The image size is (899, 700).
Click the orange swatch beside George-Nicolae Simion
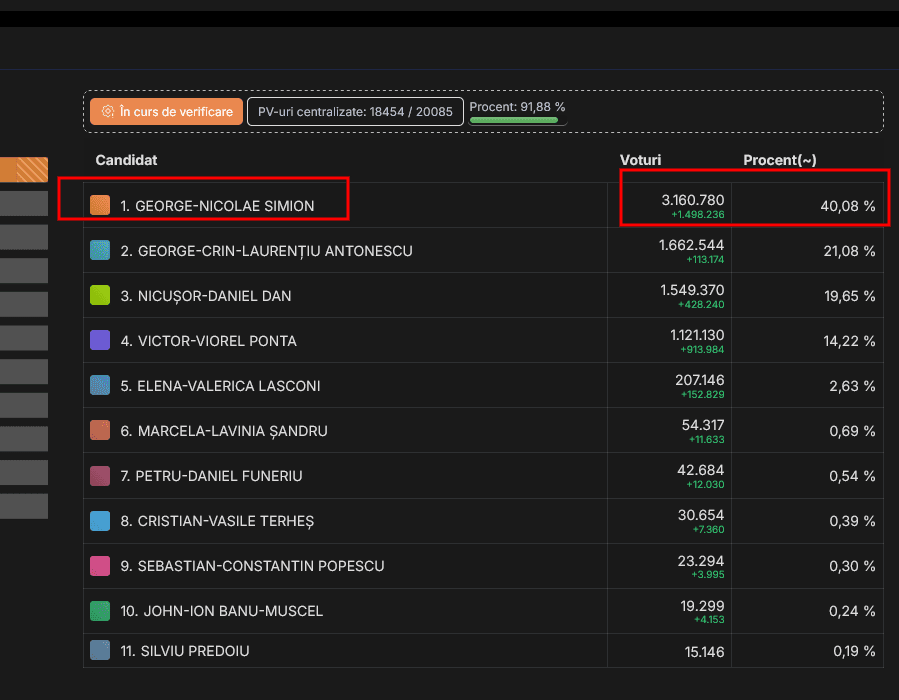pyautogui.click(x=100, y=205)
